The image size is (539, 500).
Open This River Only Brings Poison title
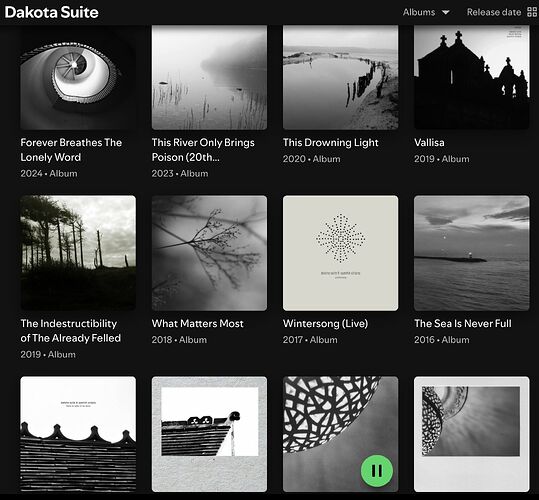[203, 150]
